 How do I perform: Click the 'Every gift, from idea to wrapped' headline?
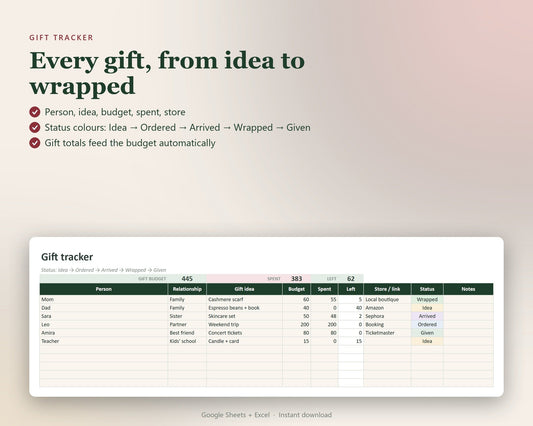(167, 73)
